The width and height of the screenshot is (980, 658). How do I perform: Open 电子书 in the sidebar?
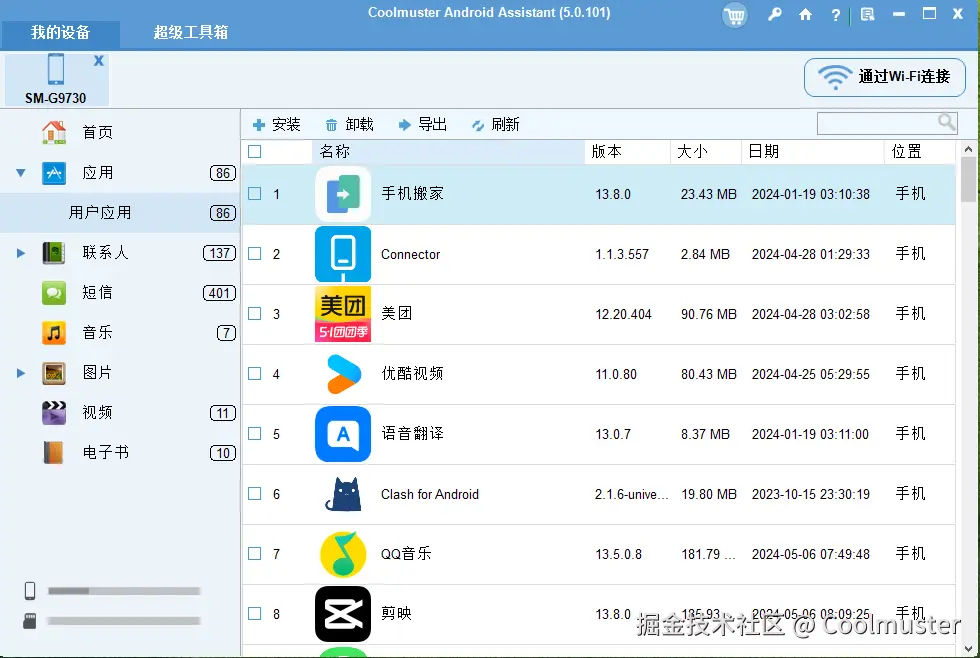(x=120, y=452)
